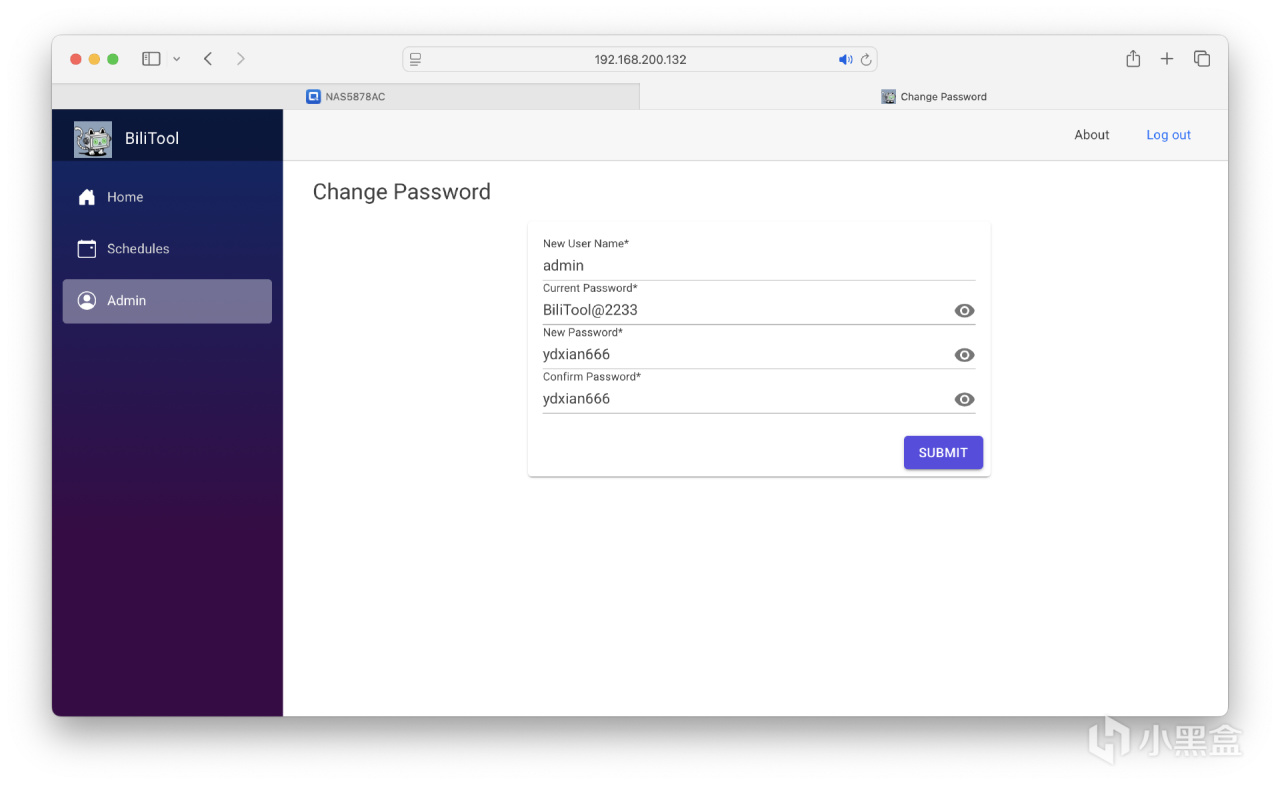The width and height of the screenshot is (1280, 785).
Task: Mute tab audio speaker icon
Action: (x=845, y=60)
